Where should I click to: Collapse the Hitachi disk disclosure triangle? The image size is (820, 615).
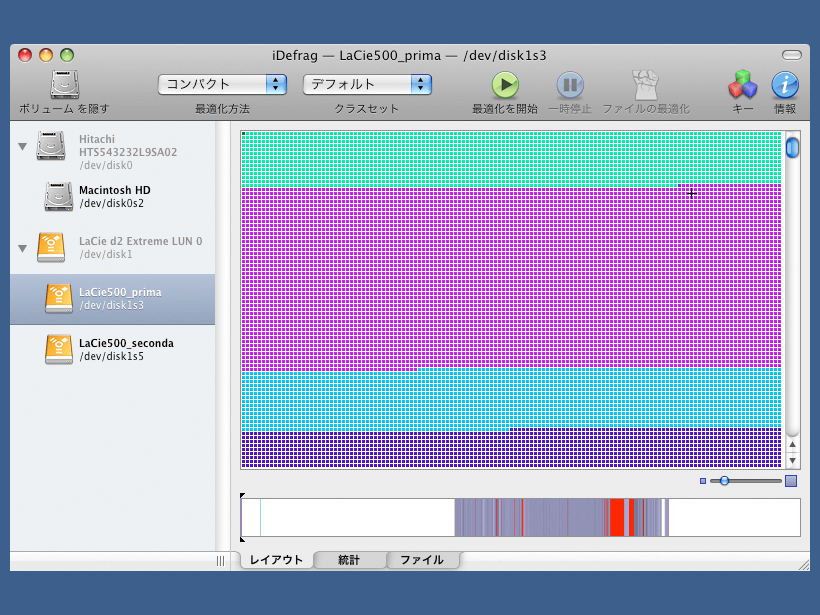(22, 146)
